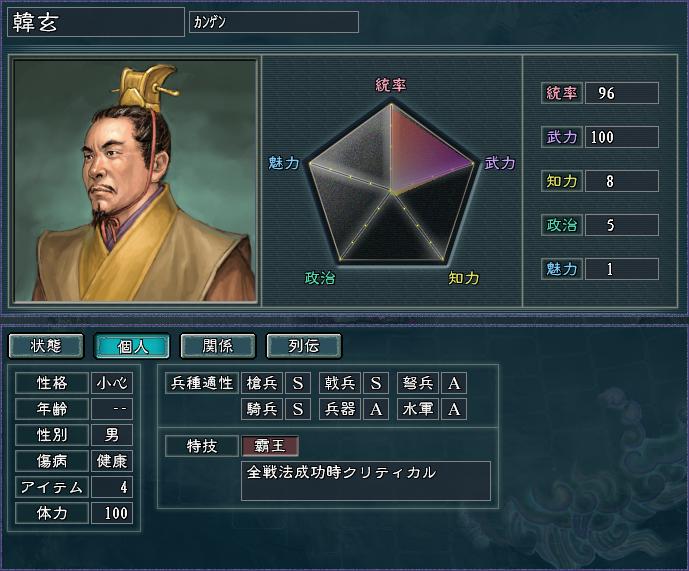This screenshot has width=689, height=571.
Task: Click the skill description text box
Action: pyautogui.click(x=366, y=481)
